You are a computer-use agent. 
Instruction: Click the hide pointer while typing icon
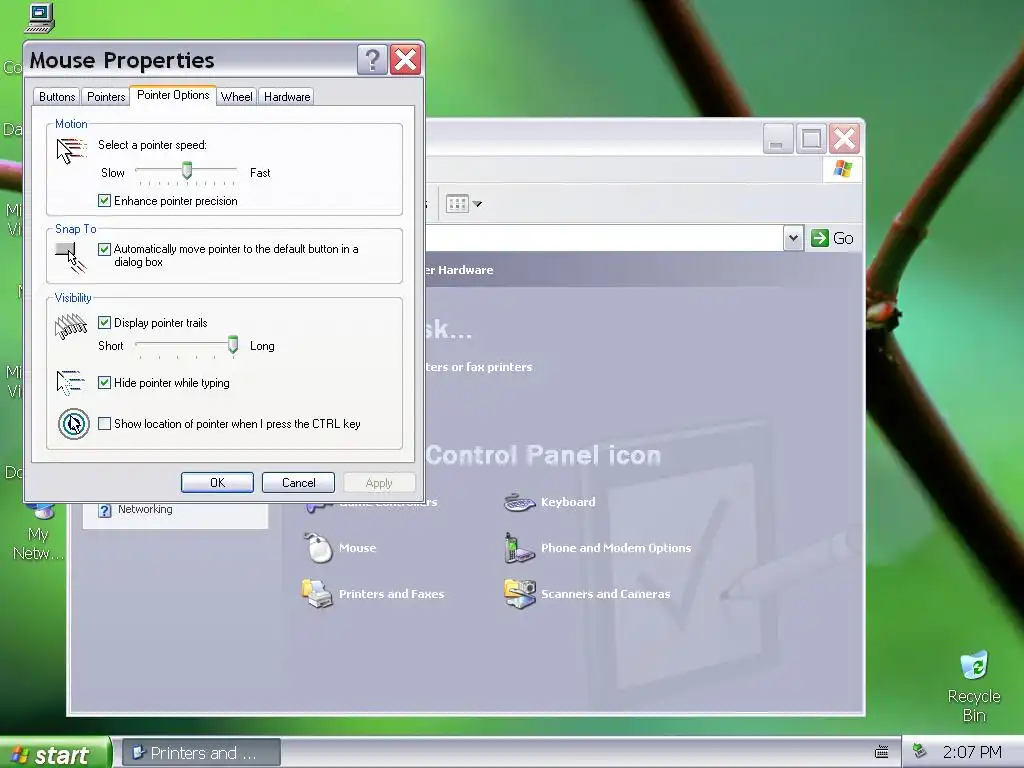(x=71, y=383)
